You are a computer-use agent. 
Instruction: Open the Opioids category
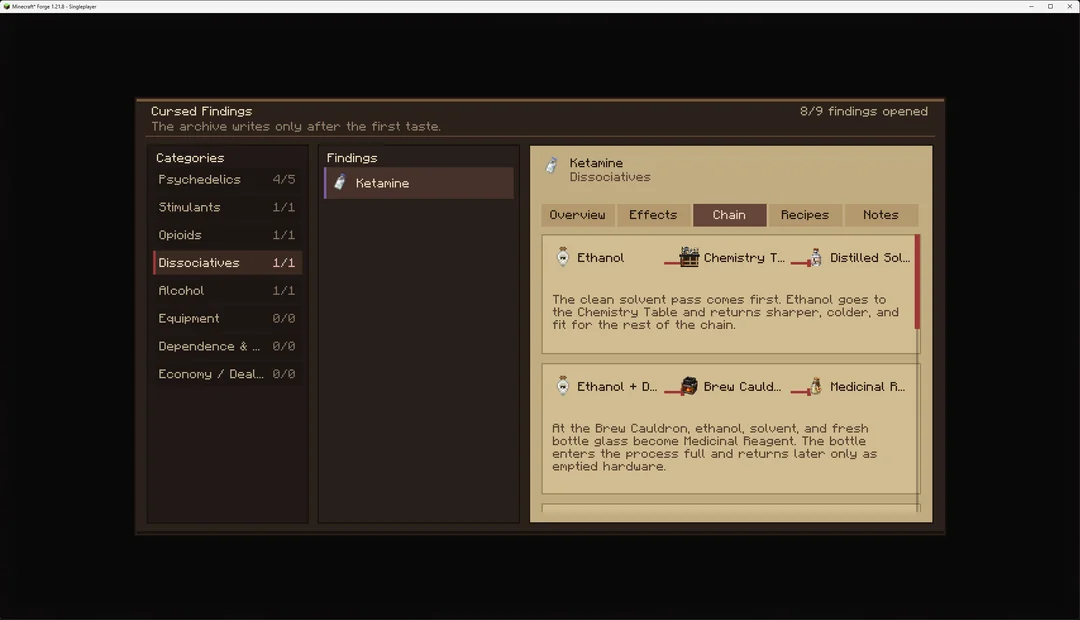227,235
